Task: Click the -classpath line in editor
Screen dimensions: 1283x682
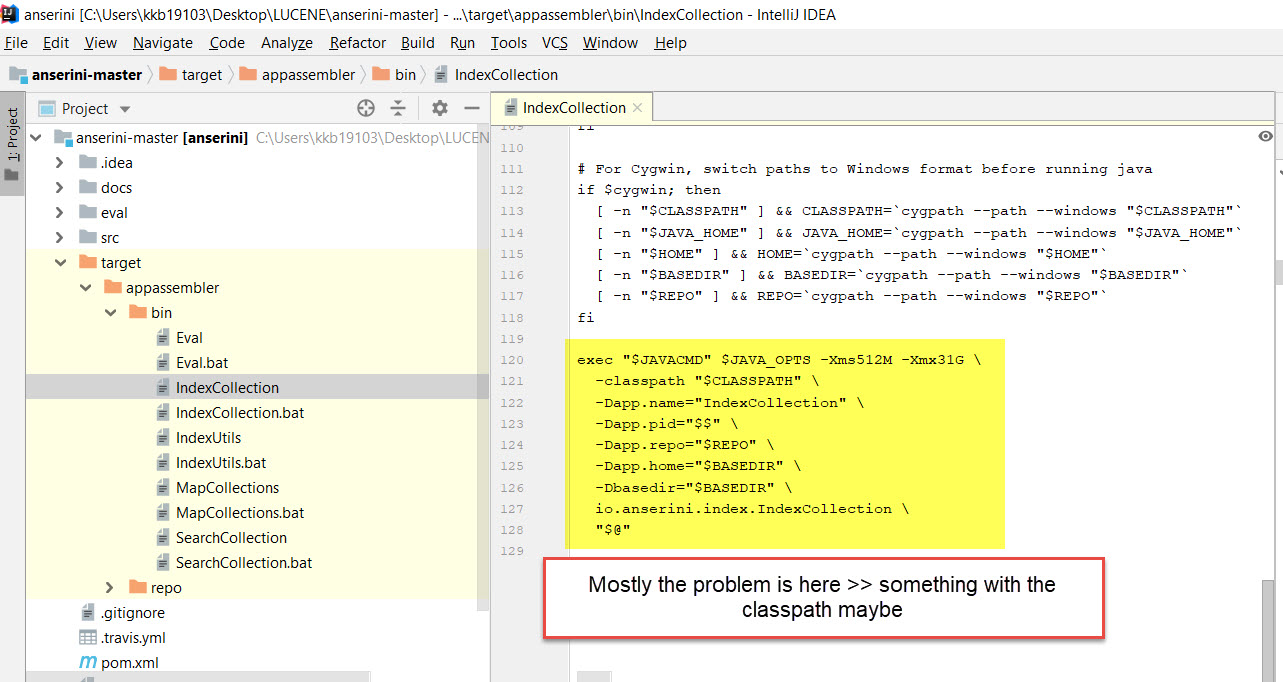Action: 706,381
